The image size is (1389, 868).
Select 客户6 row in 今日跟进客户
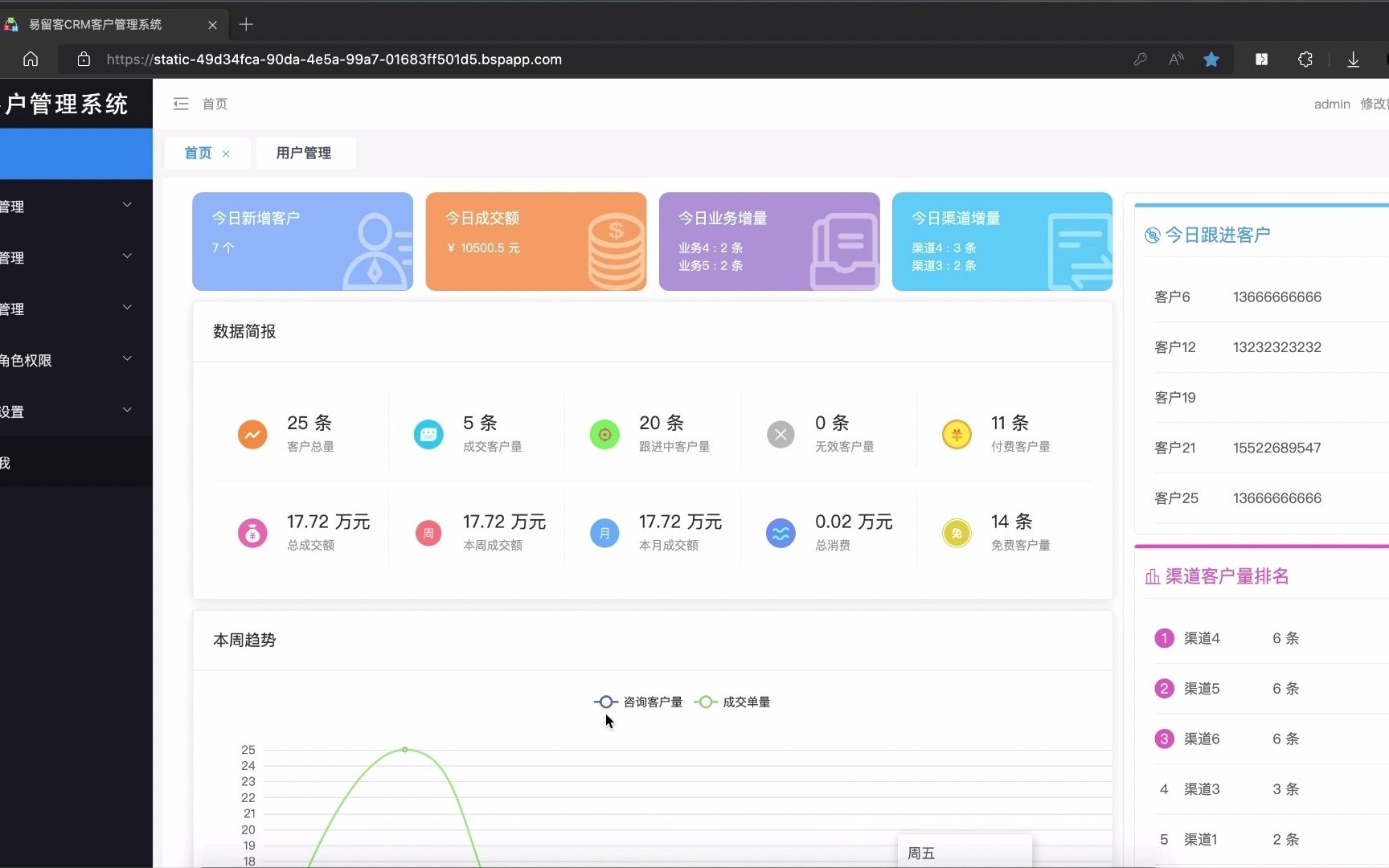pos(1270,297)
